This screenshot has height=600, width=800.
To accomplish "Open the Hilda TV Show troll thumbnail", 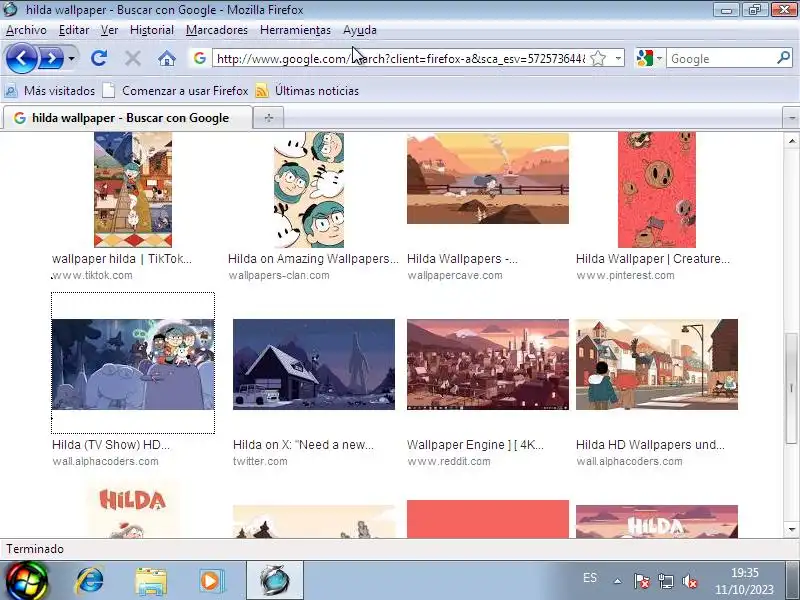I will pyautogui.click(x=133, y=364).
